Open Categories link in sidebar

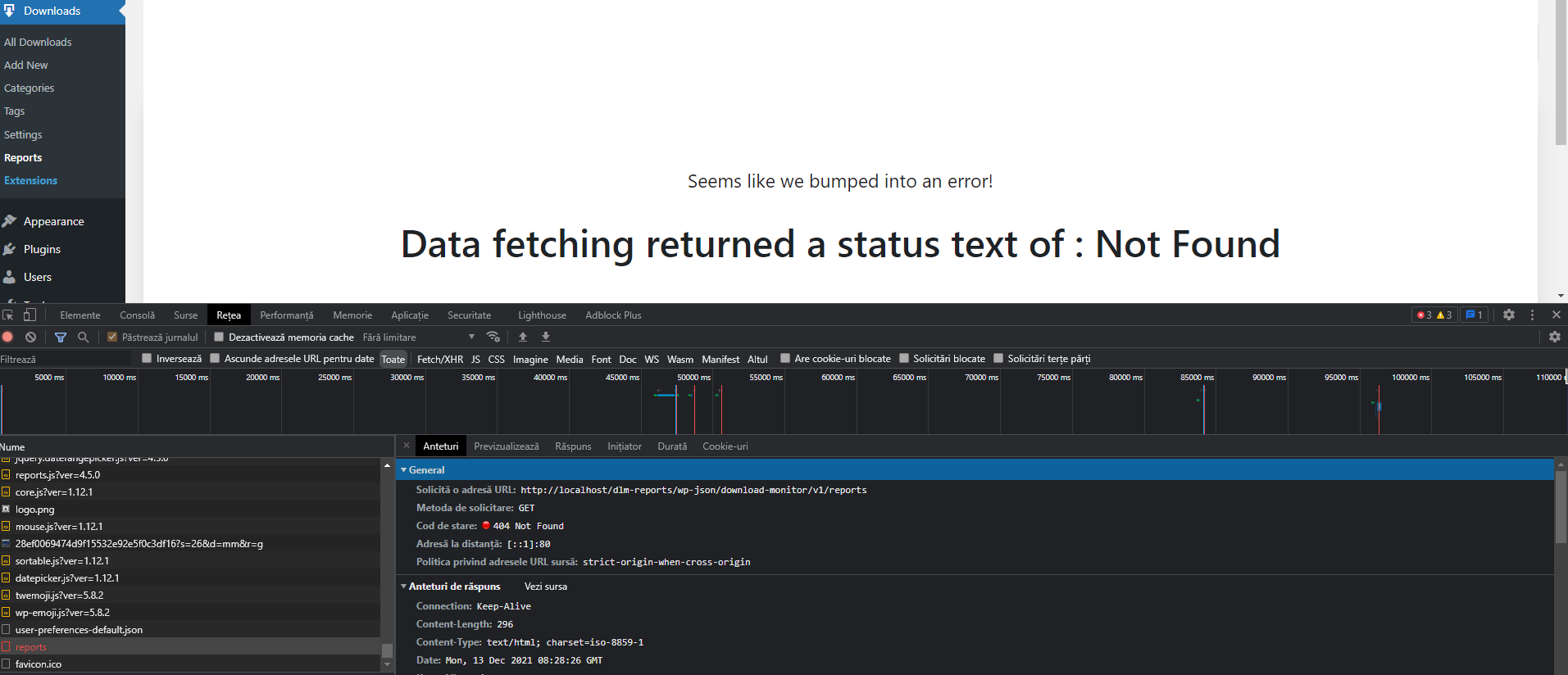coord(29,88)
